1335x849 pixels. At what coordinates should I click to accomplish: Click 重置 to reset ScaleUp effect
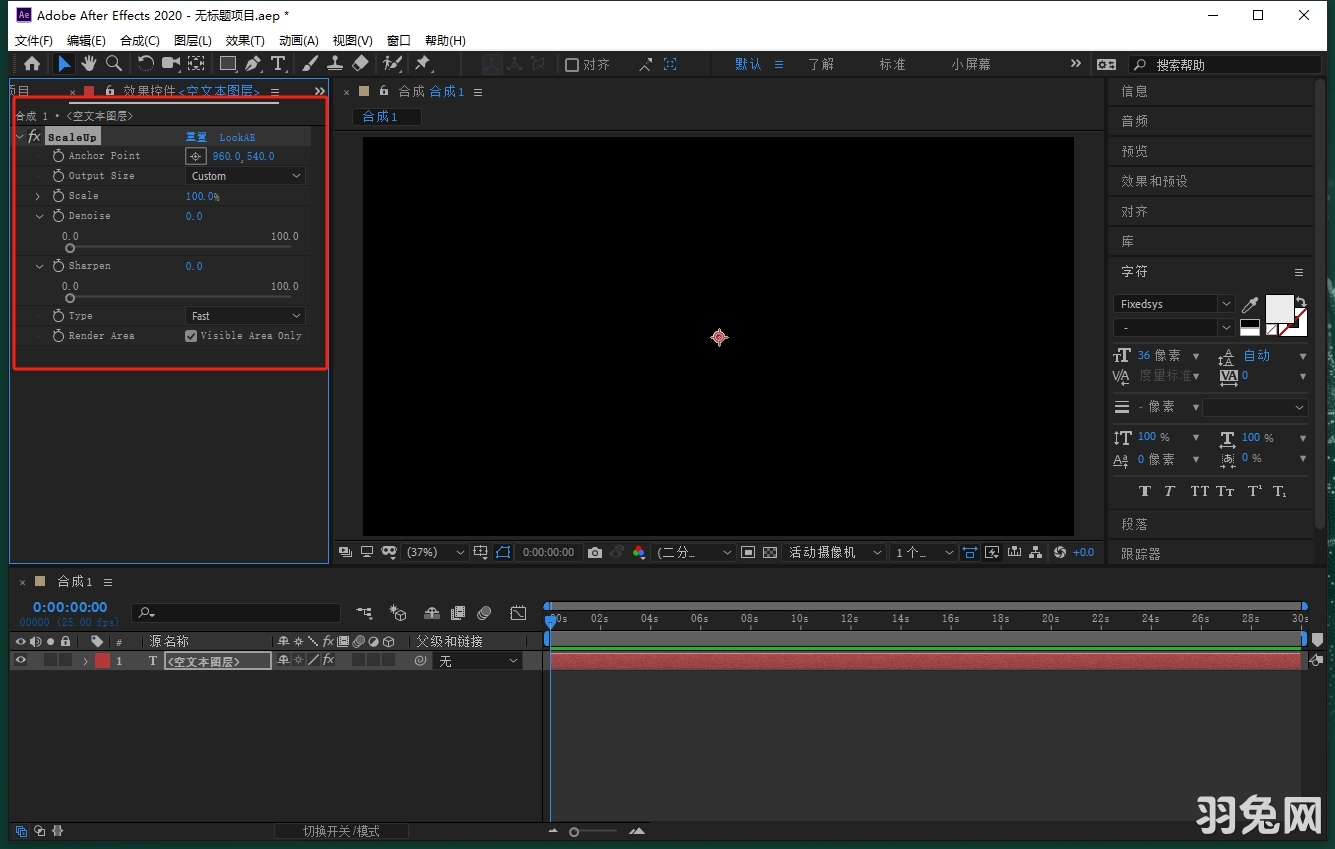pos(196,137)
